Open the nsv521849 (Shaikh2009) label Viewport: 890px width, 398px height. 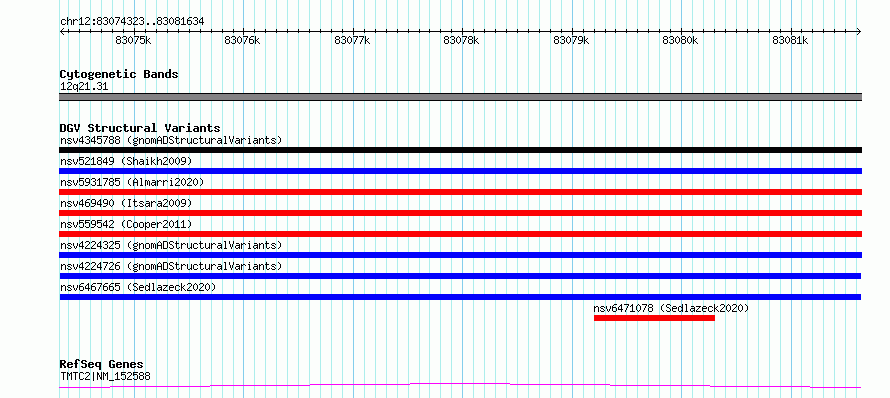pos(126,161)
